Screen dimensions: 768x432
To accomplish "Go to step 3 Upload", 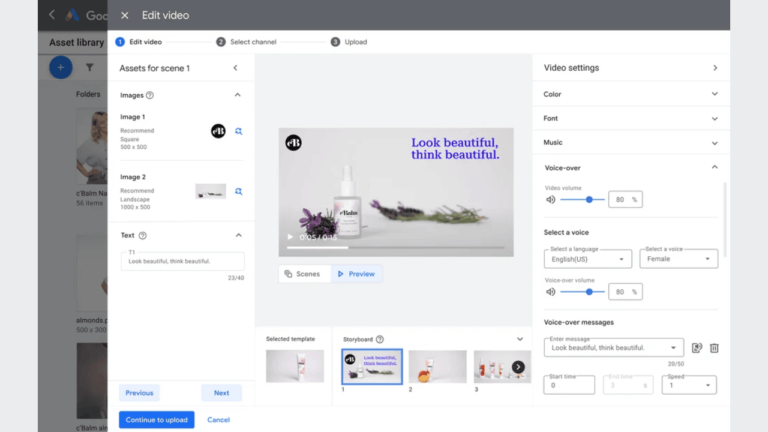I will (349, 42).
